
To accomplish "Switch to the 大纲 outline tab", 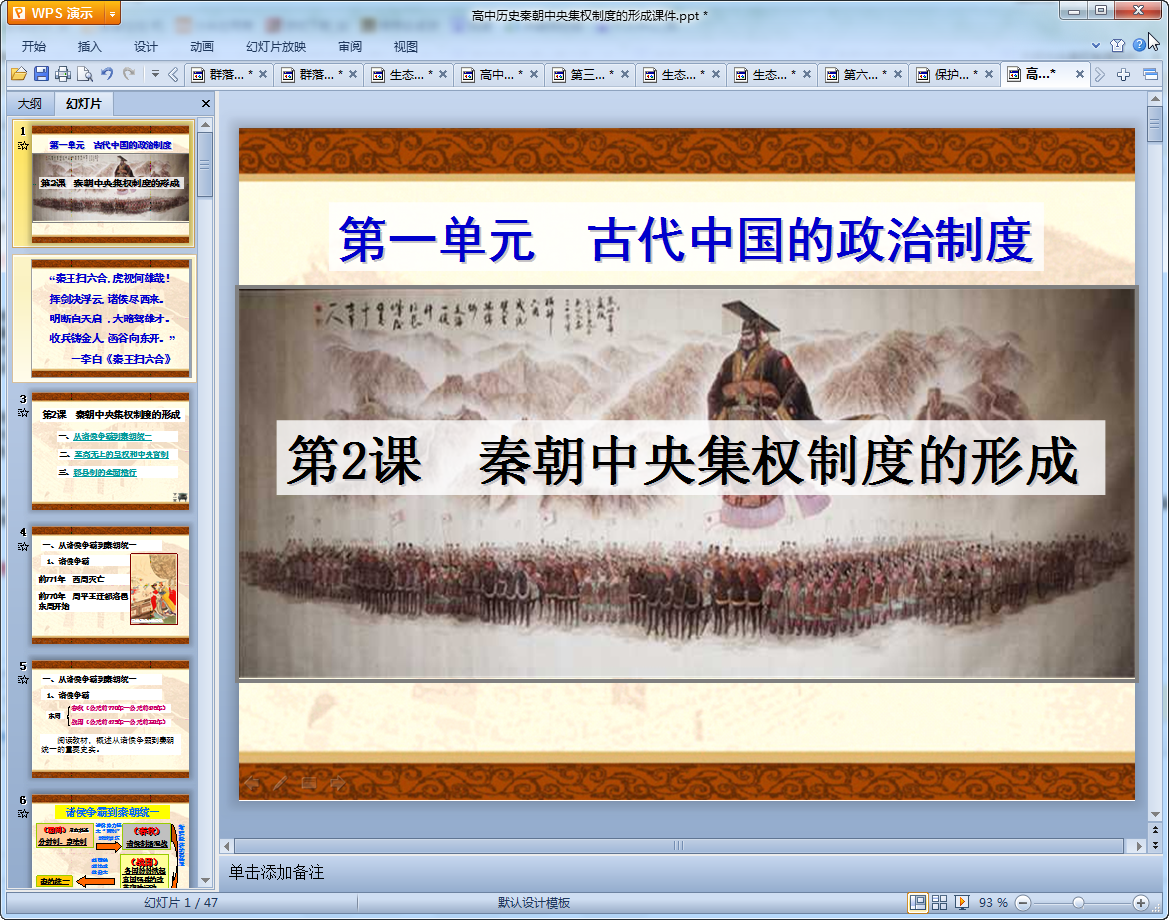I will pos(30,104).
